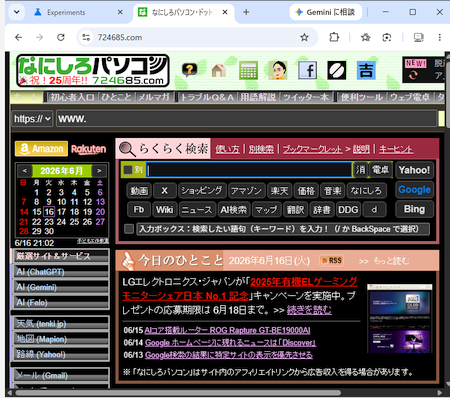Open the 使い方 link
This screenshot has width=450, height=398.
point(227,149)
